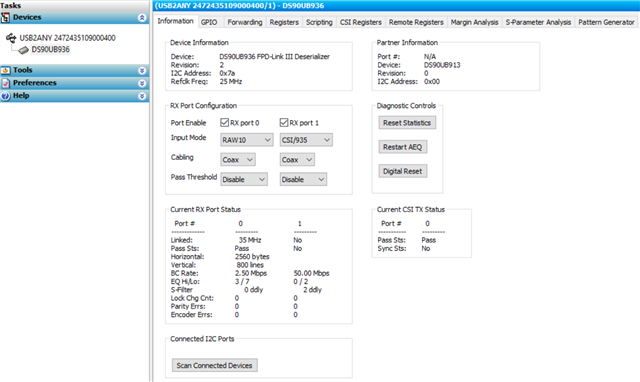Screen dimensions: 640x382
Task: Click the BC Rate value 50.00 Mbps
Action: [x=311, y=273]
